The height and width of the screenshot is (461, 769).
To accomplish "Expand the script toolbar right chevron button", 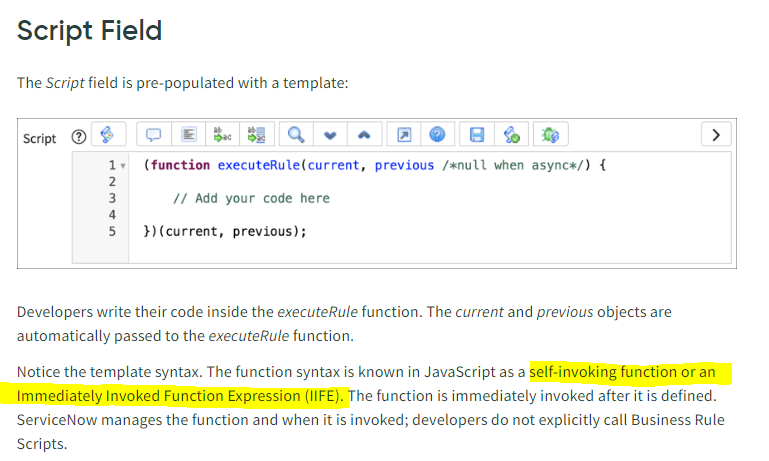I will pyautogui.click(x=715, y=135).
